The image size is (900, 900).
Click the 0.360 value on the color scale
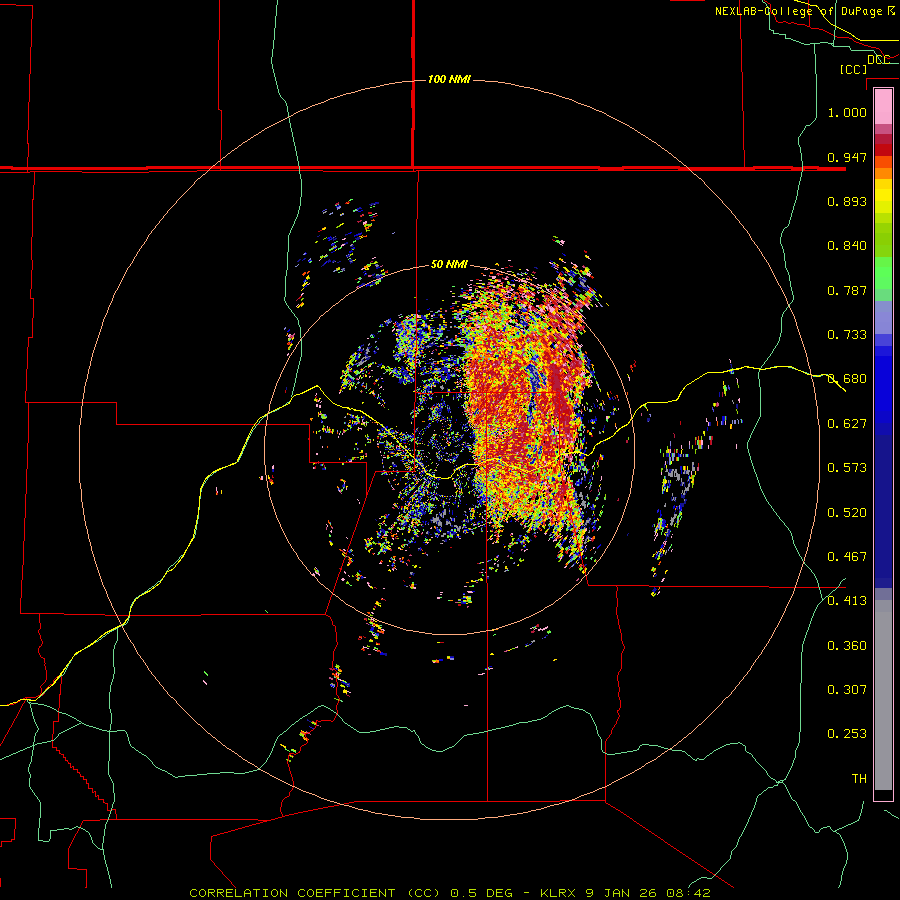[847, 646]
